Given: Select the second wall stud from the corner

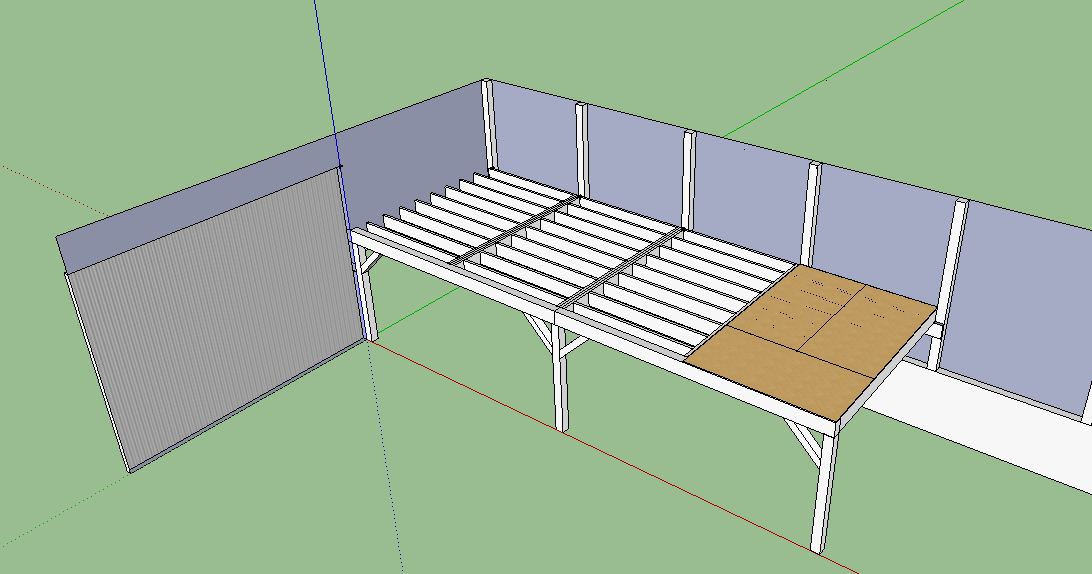Looking at the screenshot, I should 582,148.
